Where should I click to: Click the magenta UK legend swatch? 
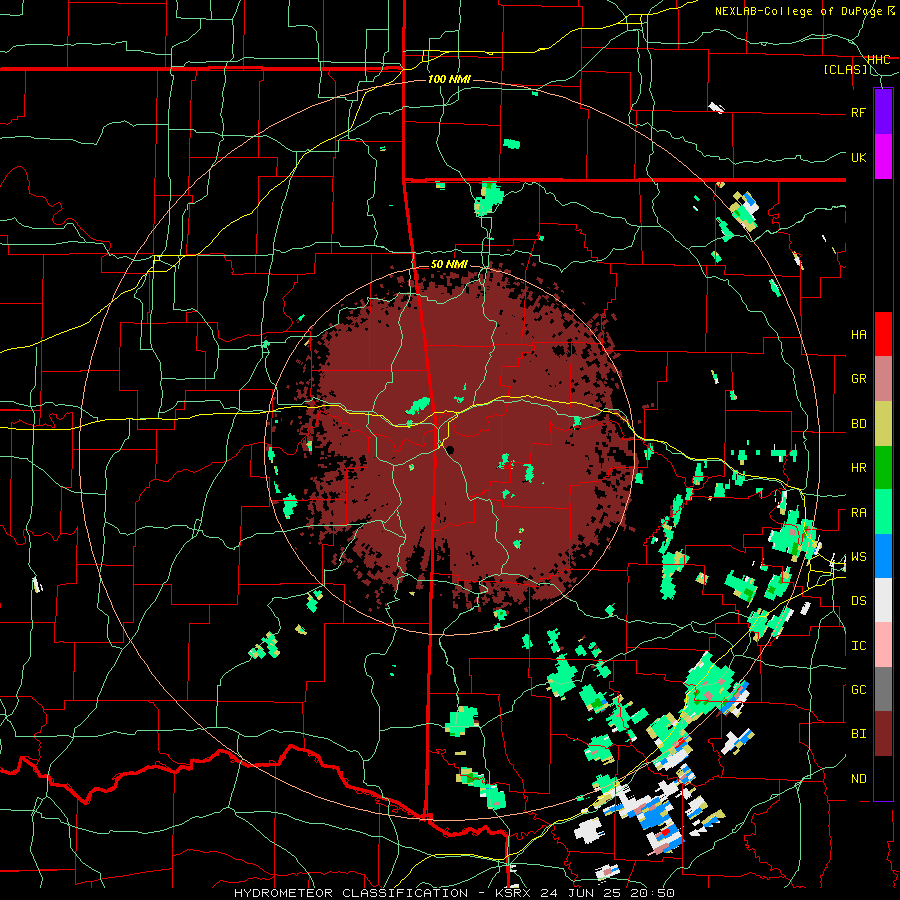coord(883,157)
